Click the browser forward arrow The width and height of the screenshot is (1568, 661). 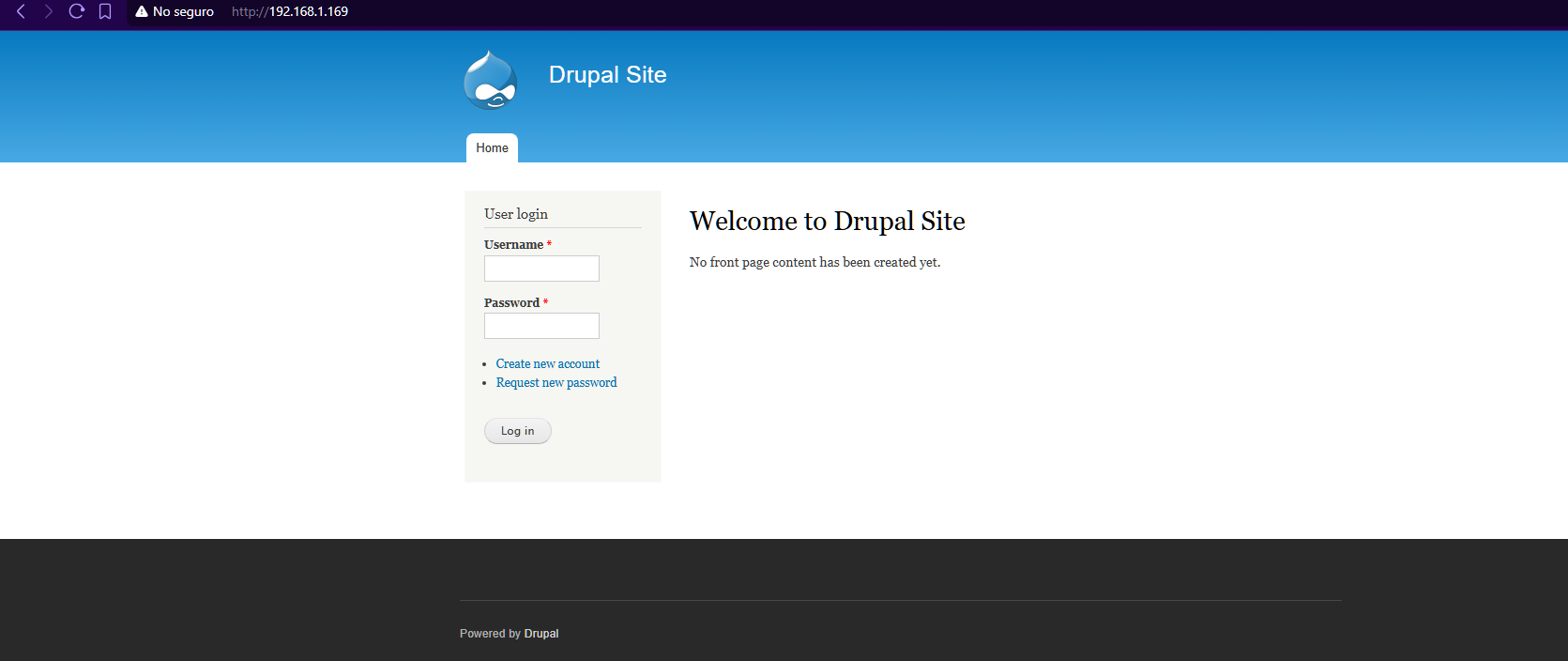[x=49, y=11]
